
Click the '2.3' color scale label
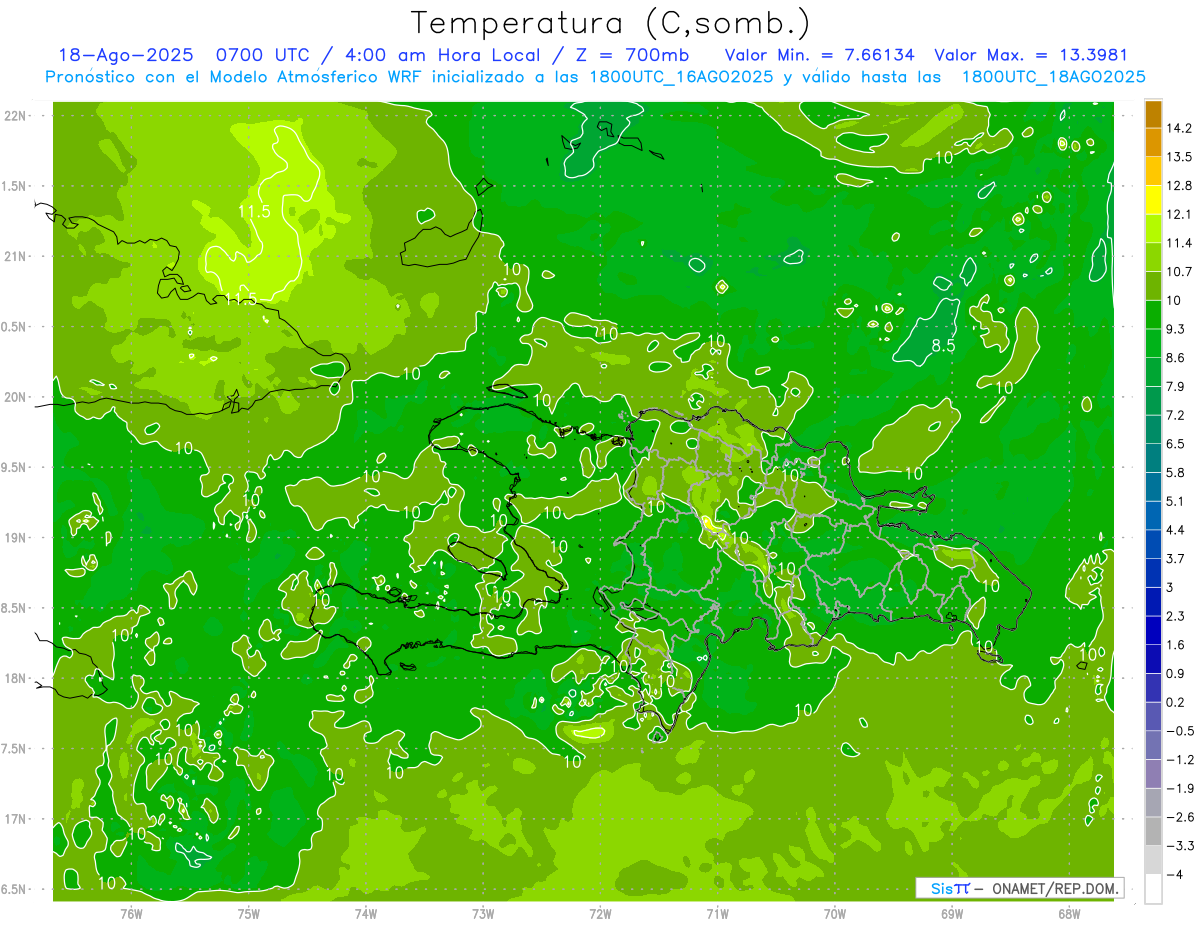pyautogui.click(x=1175, y=616)
